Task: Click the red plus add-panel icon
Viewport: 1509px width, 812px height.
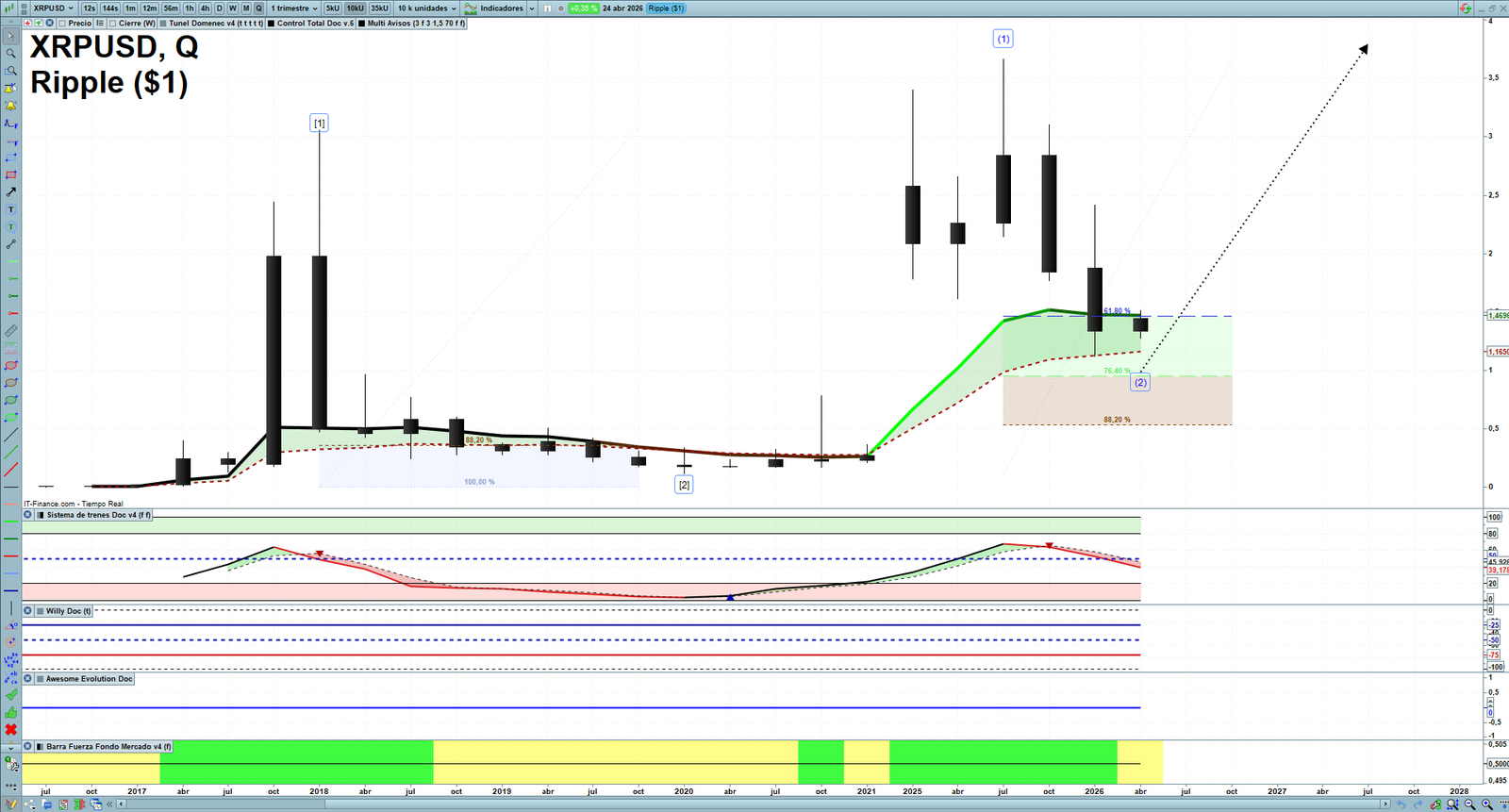Action: [28, 24]
